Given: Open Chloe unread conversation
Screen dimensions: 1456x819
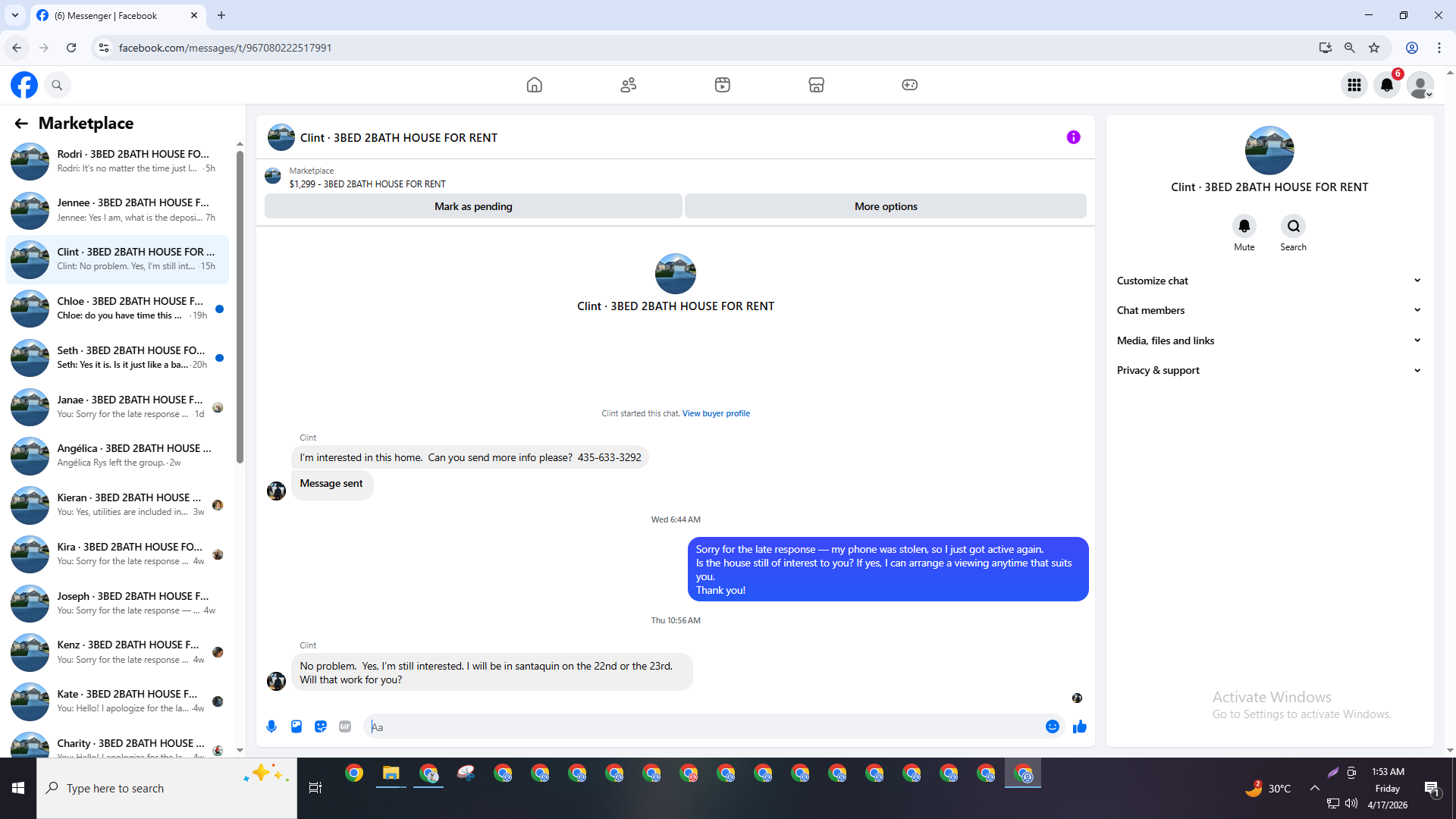Looking at the screenshot, I should click(118, 309).
